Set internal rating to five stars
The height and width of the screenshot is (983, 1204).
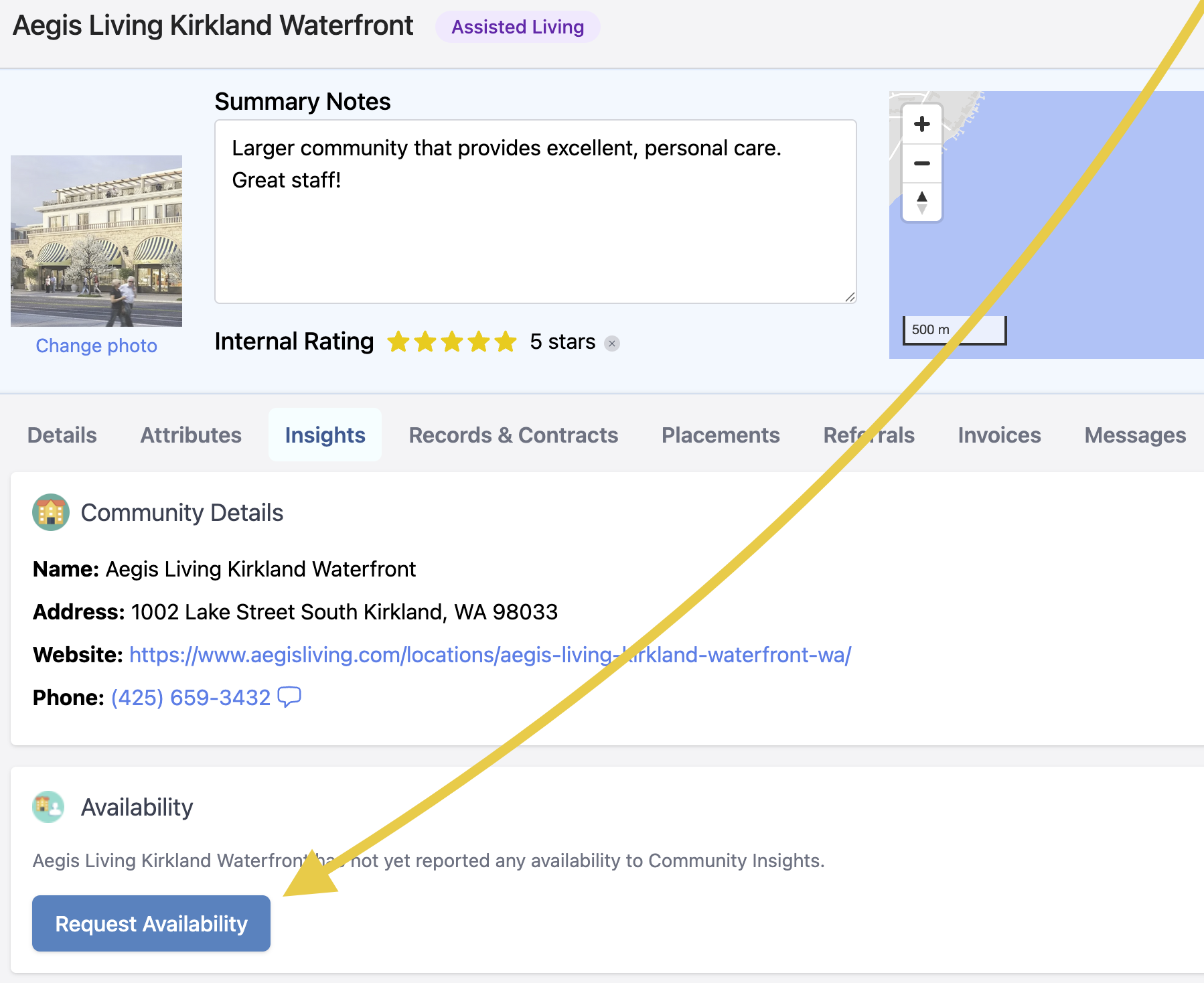(506, 342)
